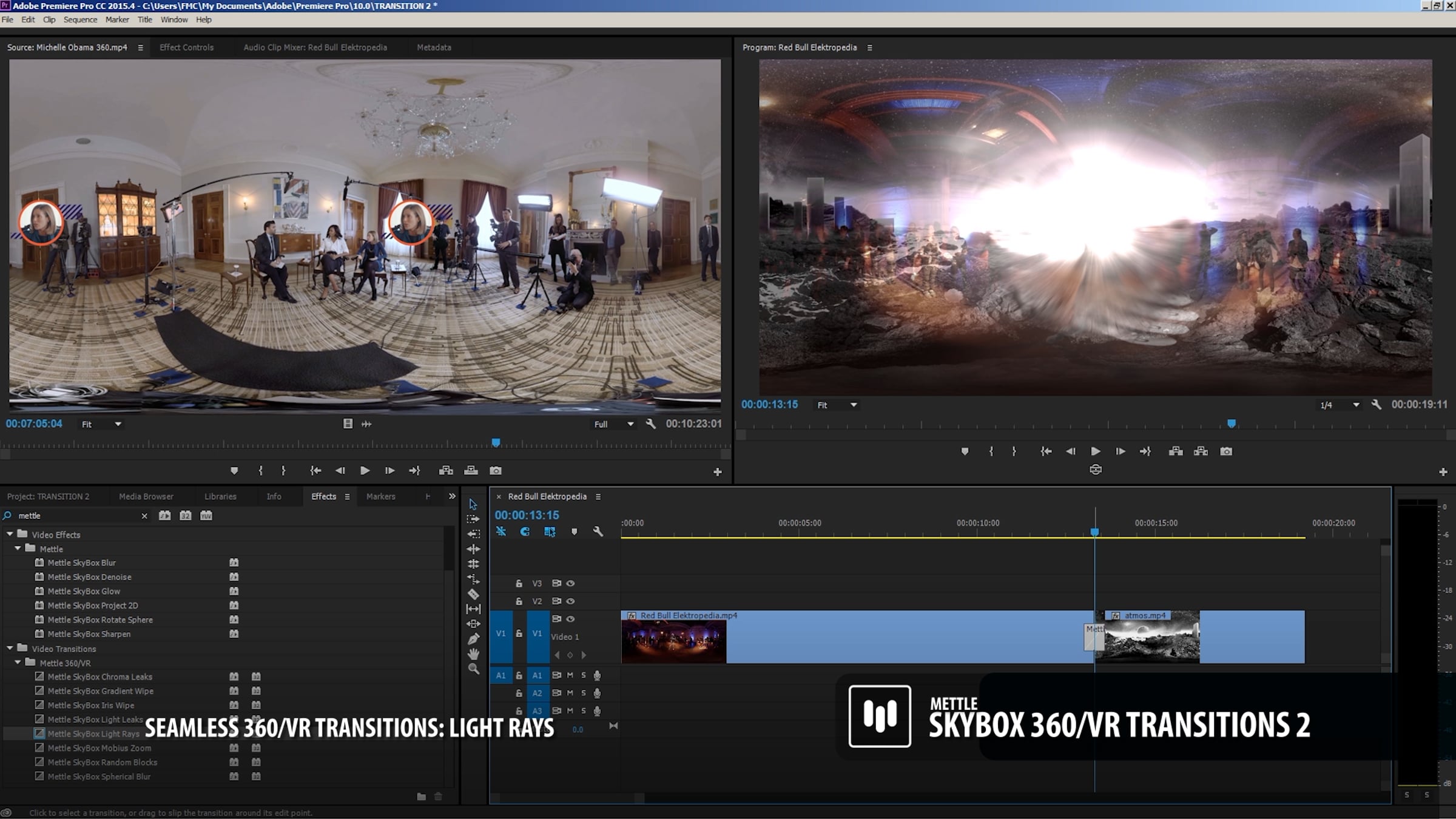
Task: Filter effects by 32-bit Color icon
Action: tap(186, 516)
